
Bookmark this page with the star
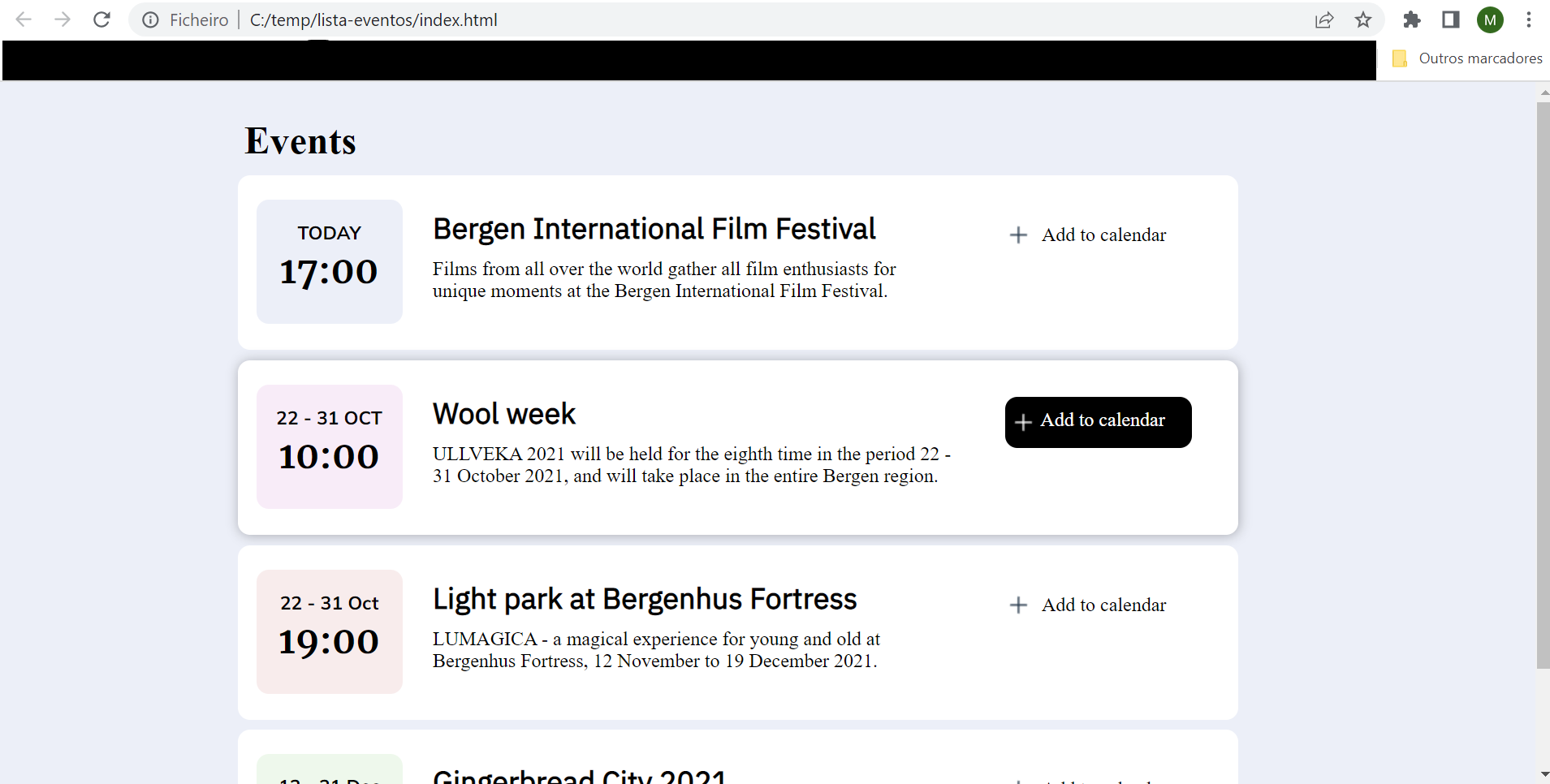point(1363,19)
